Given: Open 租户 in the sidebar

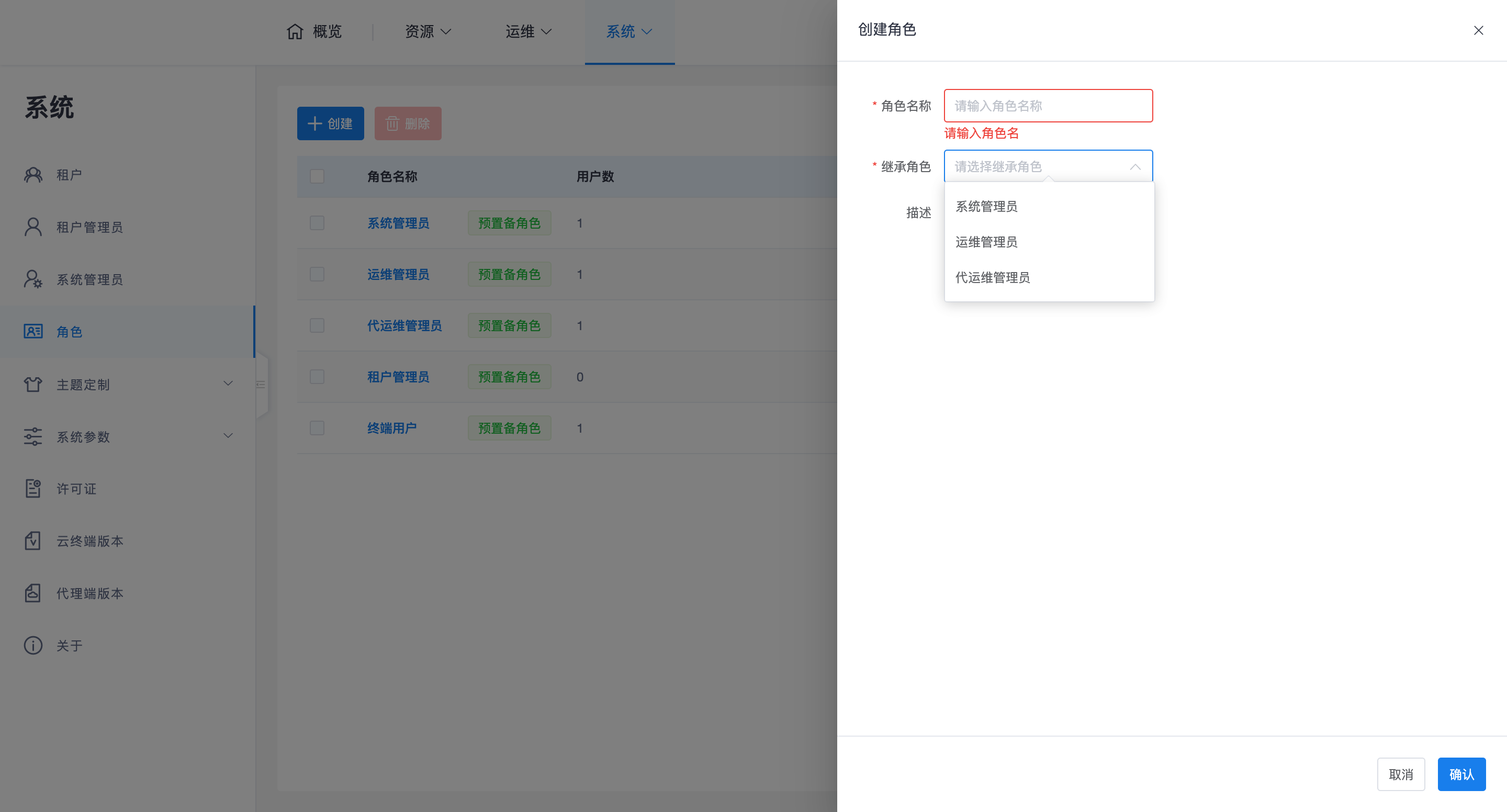Looking at the screenshot, I should pyautogui.click(x=128, y=174).
